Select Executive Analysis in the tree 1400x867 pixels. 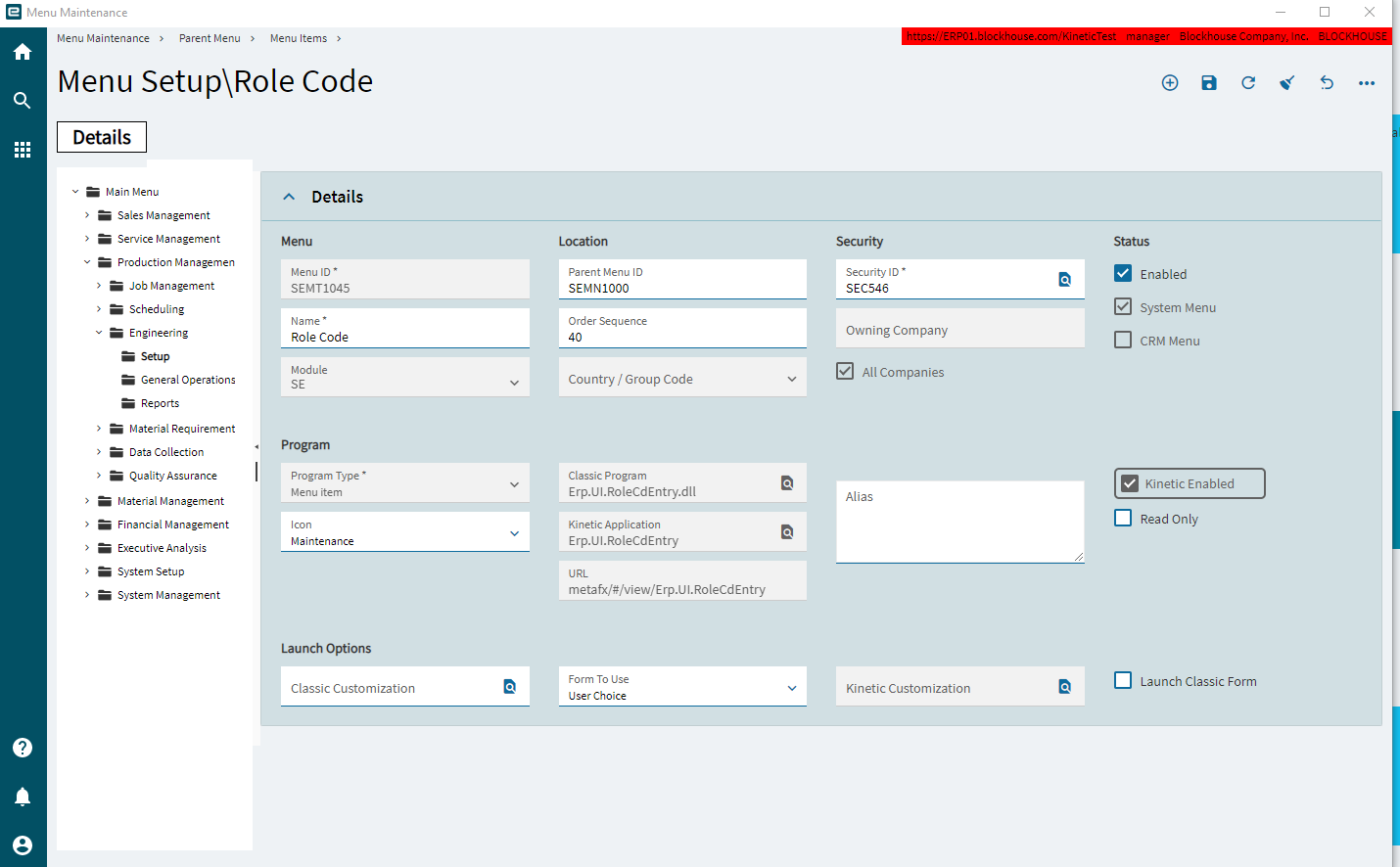[162, 548]
